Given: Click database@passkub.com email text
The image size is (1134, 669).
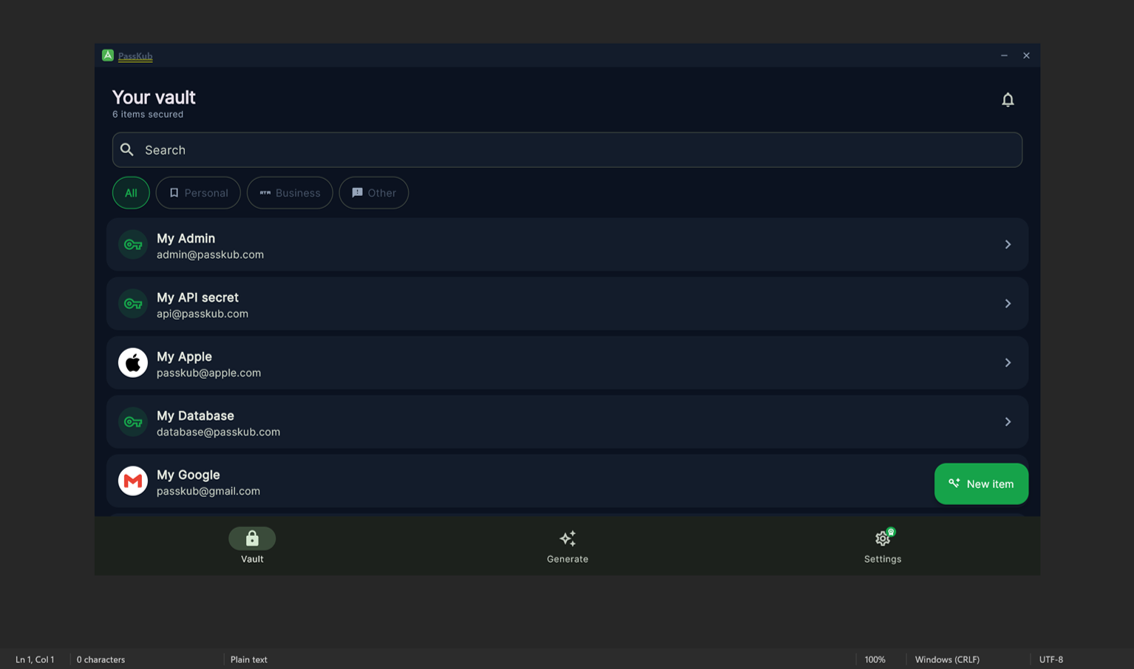Looking at the screenshot, I should 218,432.
